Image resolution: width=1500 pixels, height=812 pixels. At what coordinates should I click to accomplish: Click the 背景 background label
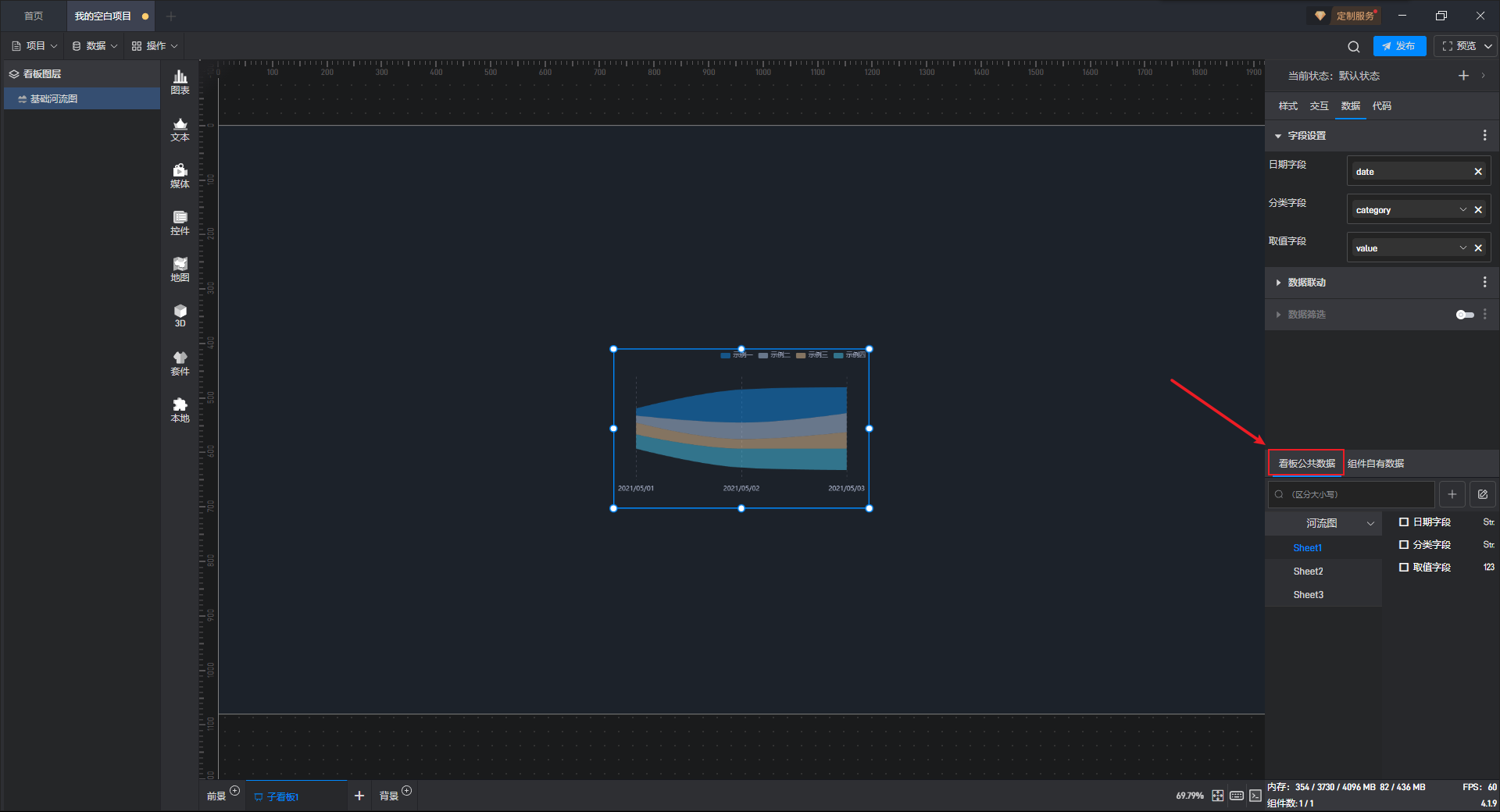[x=388, y=796]
